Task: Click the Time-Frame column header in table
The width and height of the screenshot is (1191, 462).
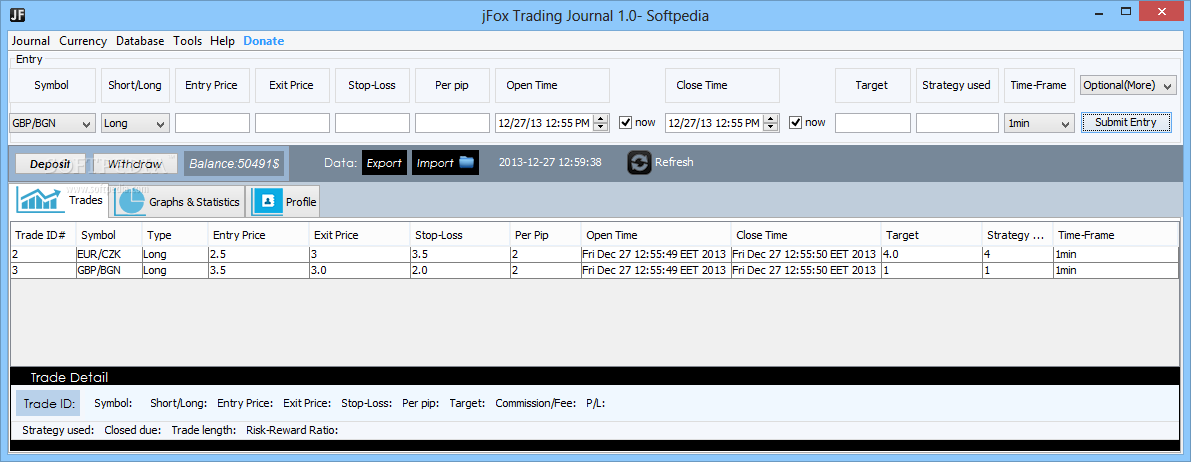Action: pyautogui.click(x=1116, y=236)
